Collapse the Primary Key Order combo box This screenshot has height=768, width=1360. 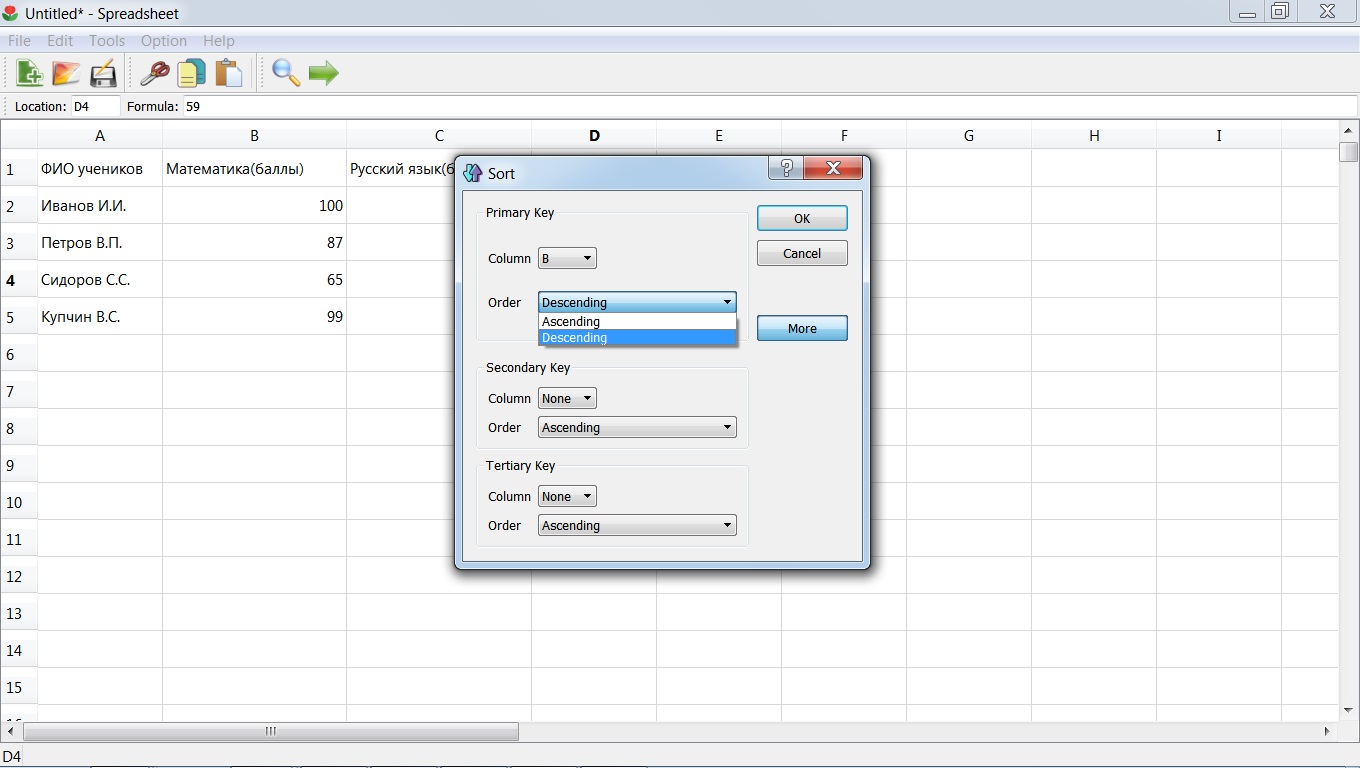[637, 302]
